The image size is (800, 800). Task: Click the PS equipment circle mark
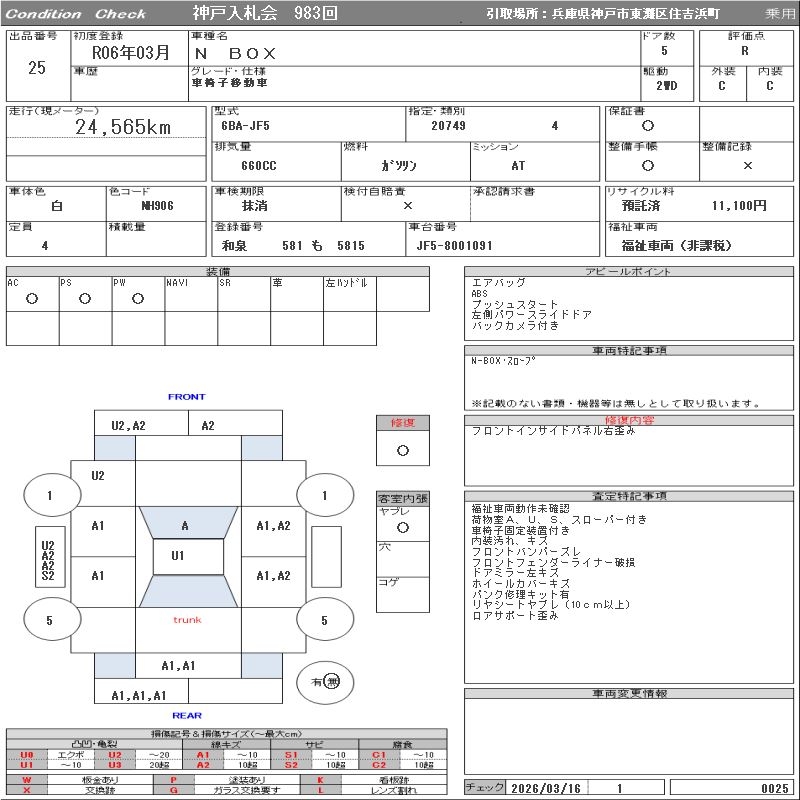[x=85, y=298]
